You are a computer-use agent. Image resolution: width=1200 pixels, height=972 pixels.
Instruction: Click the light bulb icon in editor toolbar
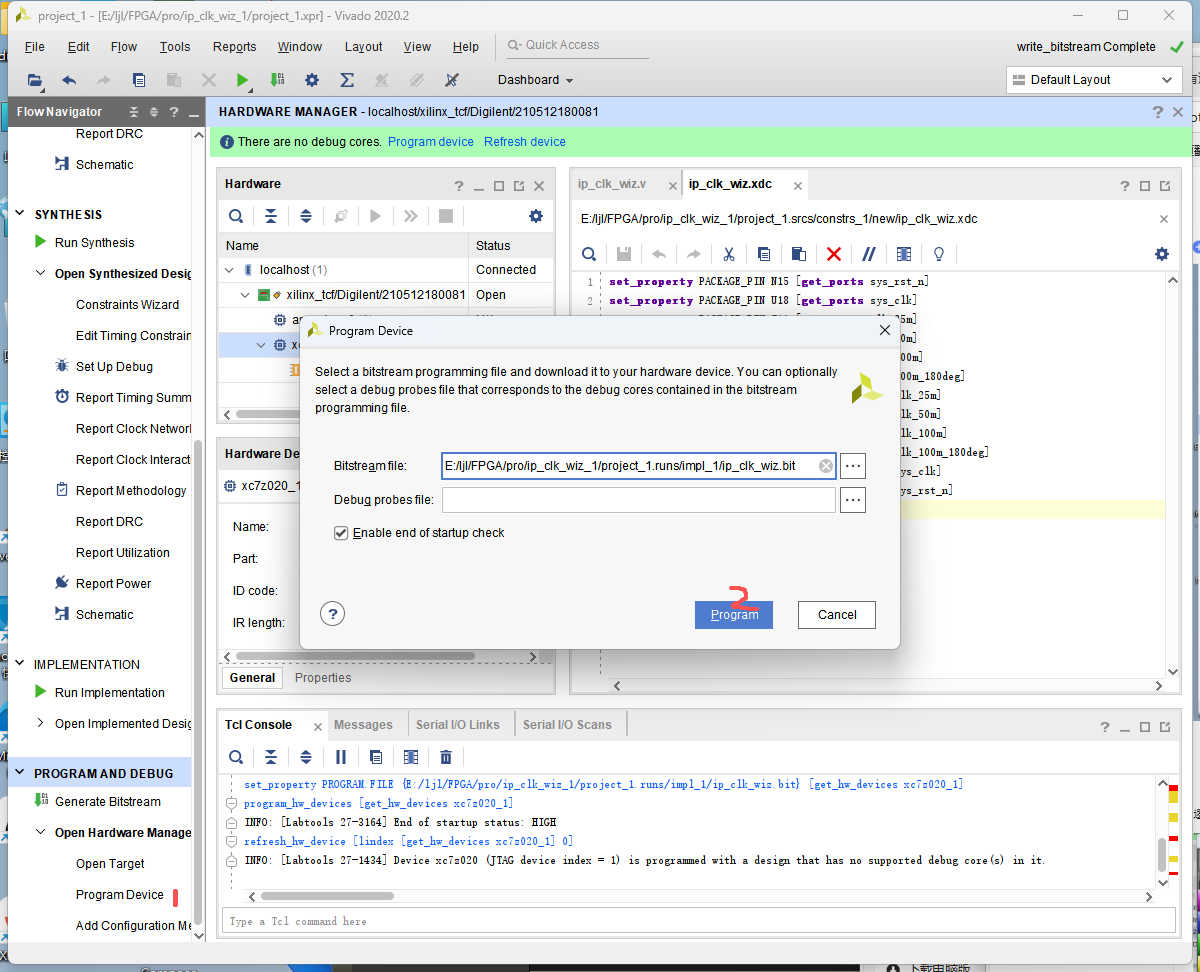click(x=939, y=254)
